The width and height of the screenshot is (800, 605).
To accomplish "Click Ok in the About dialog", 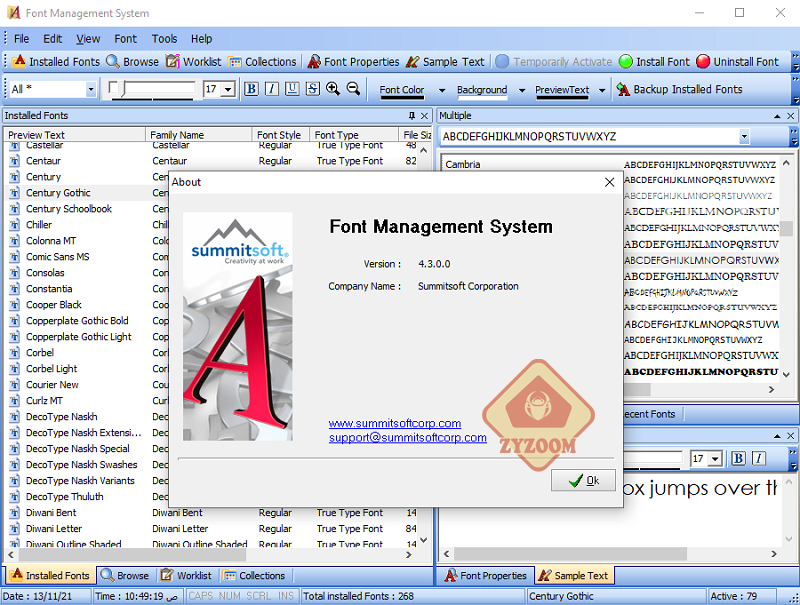I will tap(583, 481).
